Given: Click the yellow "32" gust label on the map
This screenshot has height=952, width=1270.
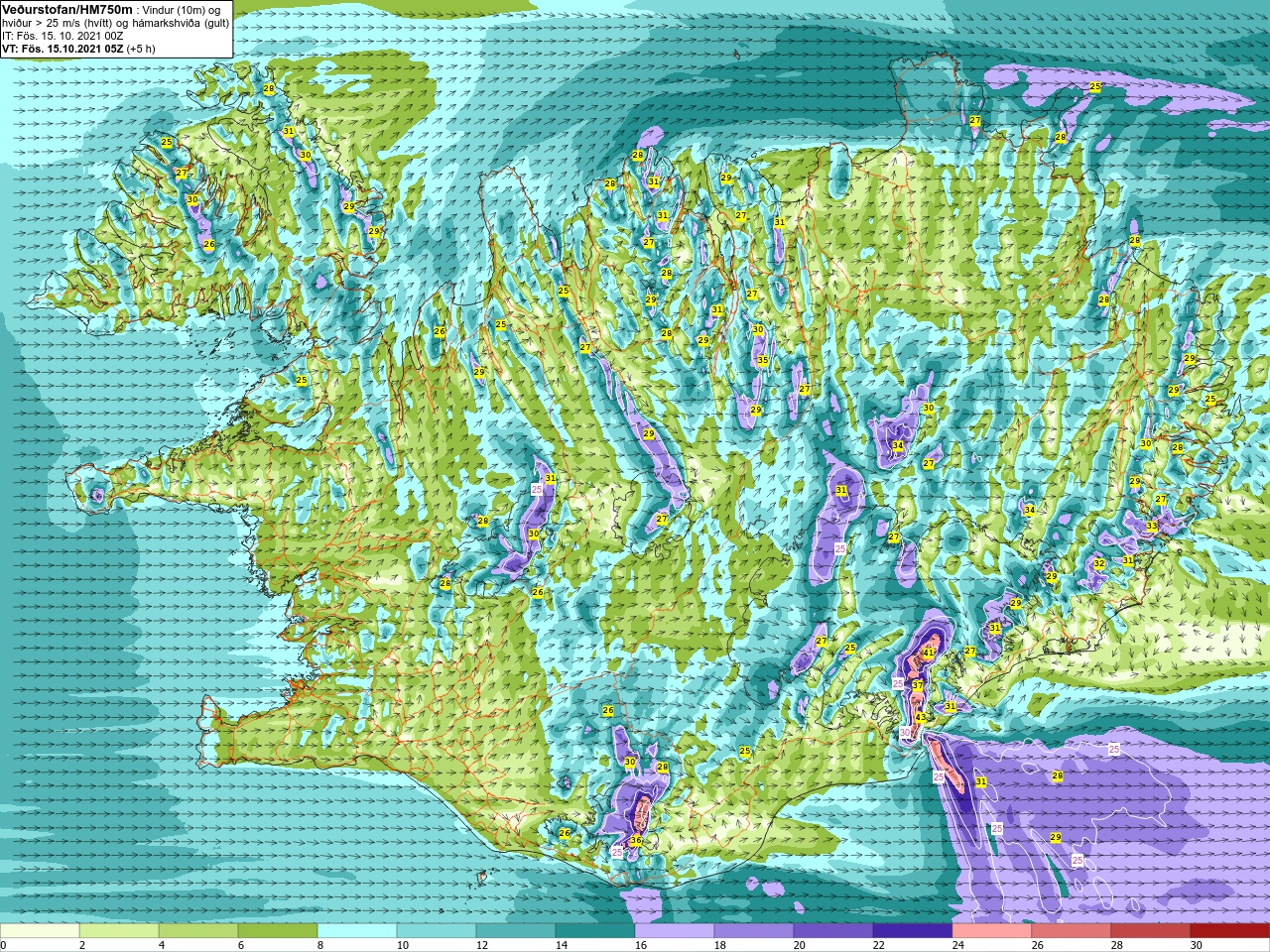Looking at the screenshot, I should 1099,564.
